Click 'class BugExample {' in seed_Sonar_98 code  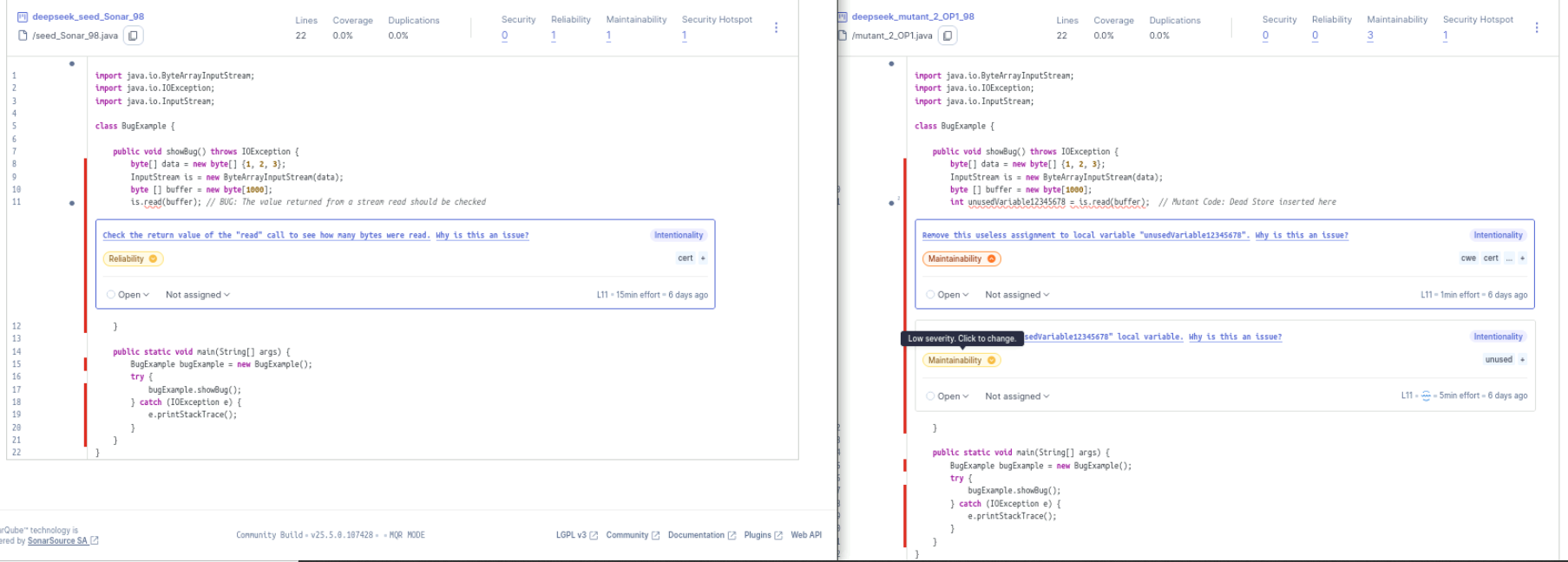[134, 127]
